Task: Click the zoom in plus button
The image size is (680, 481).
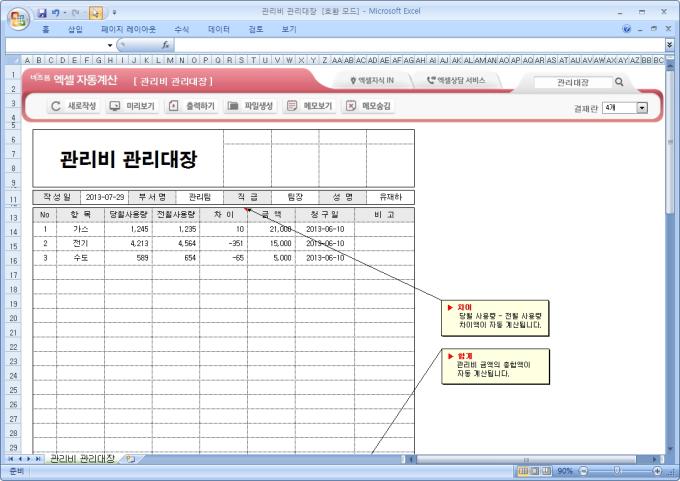Action: 657,471
